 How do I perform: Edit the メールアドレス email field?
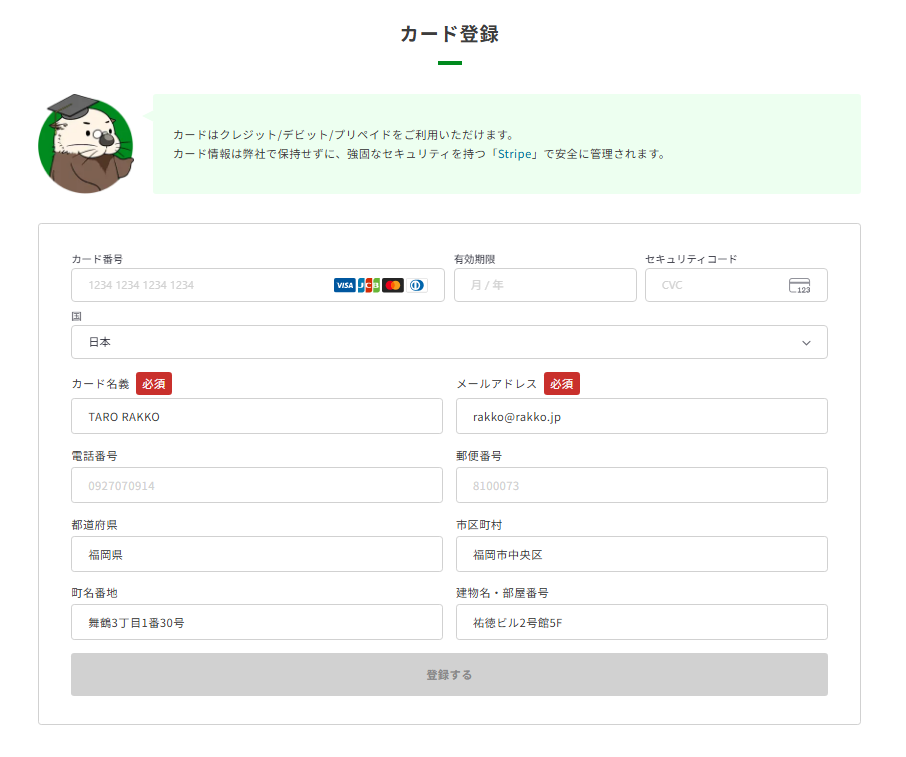pos(641,416)
